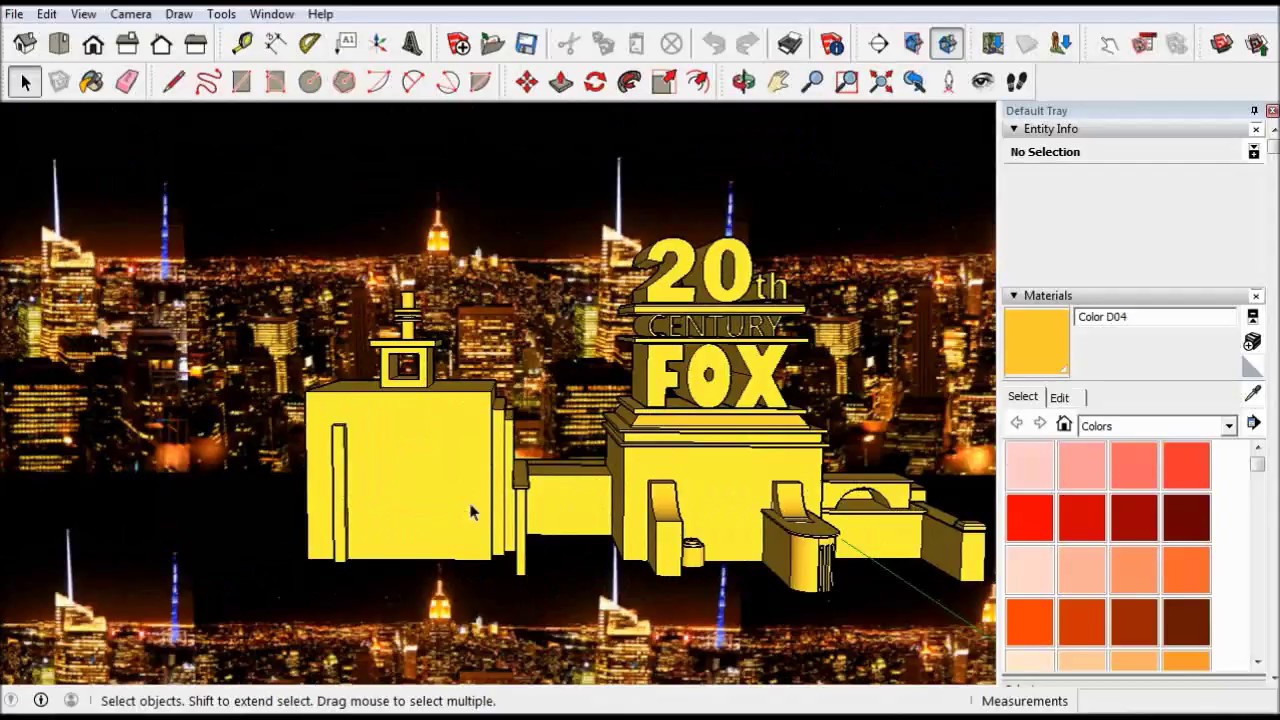Viewport: 1280px width, 720px height.
Task: Pick the Select arrow tool
Action: coord(25,82)
